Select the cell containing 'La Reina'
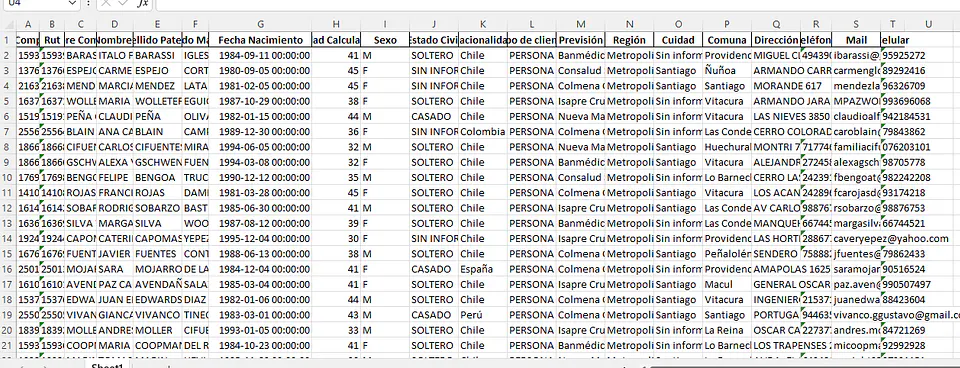 pos(727,331)
